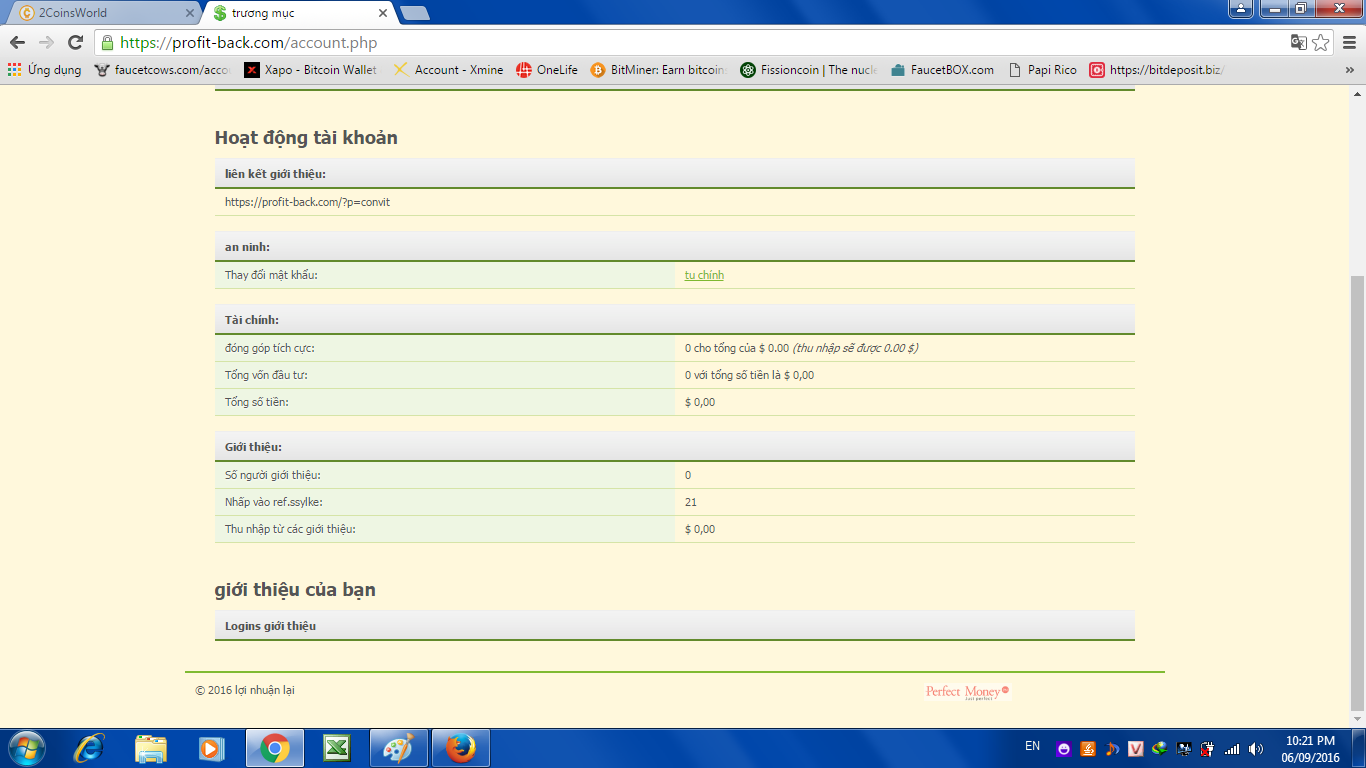The height and width of the screenshot is (768, 1366).
Task: Reload the current page
Action: pos(75,43)
